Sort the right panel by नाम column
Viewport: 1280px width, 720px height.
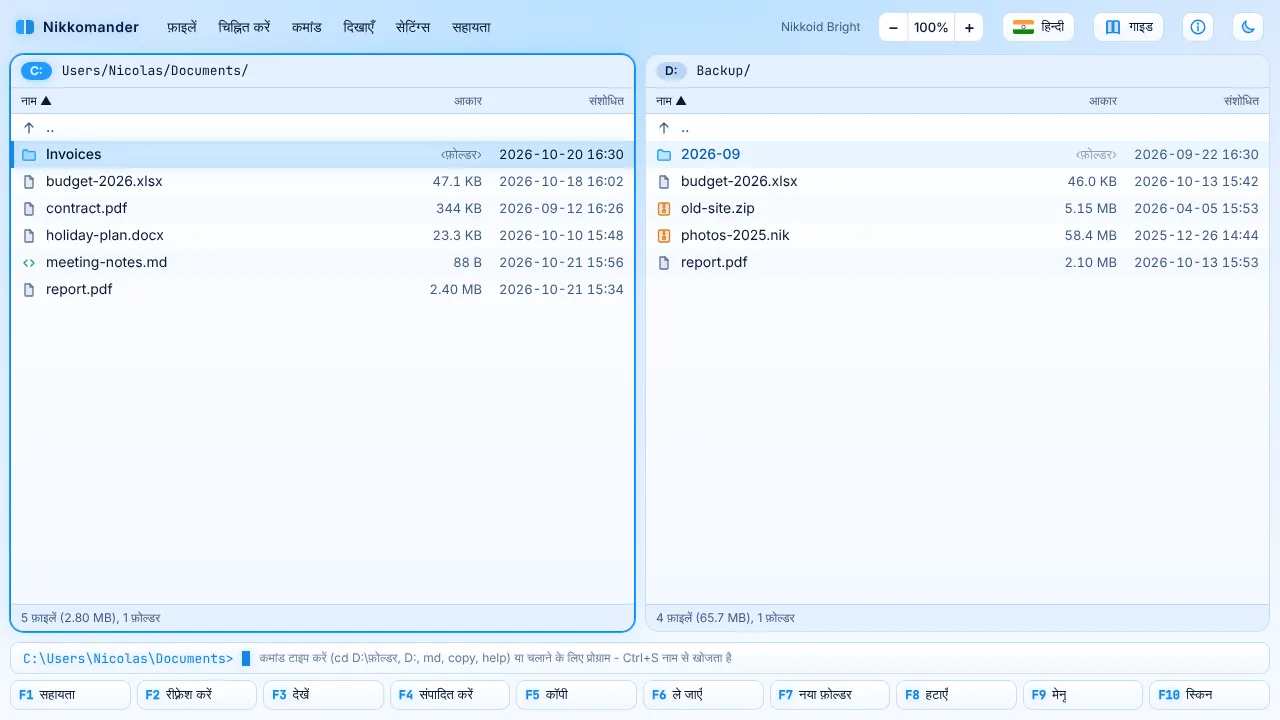(x=671, y=100)
